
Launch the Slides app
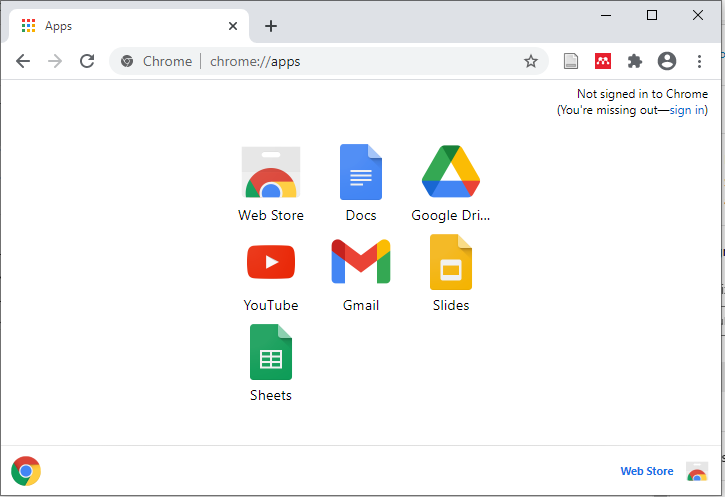[x=451, y=263]
